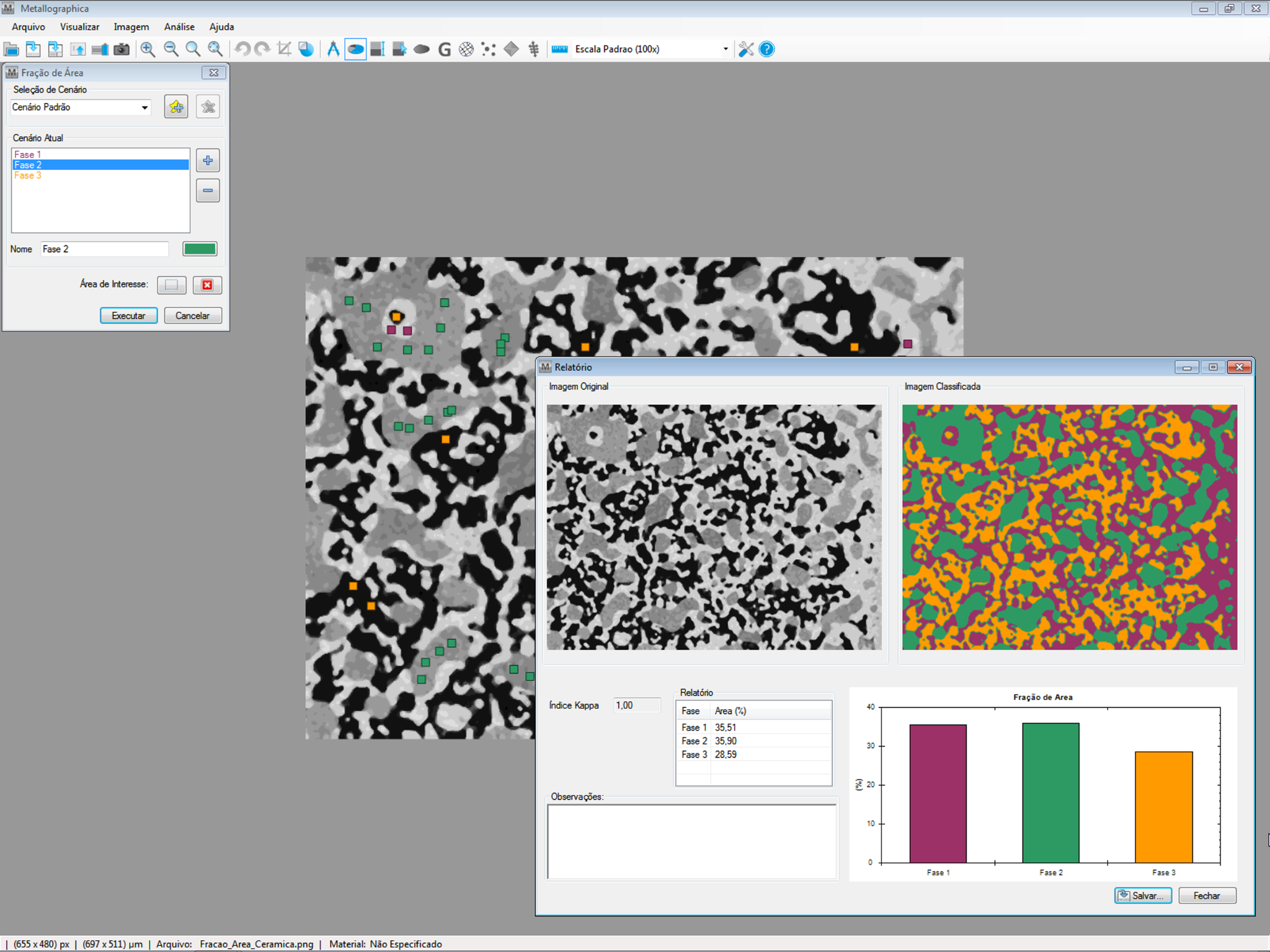The height and width of the screenshot is (952, 1270).
Task: Click the gray ellipse inclusion analysis icon
Action: [x=422, y=49]
